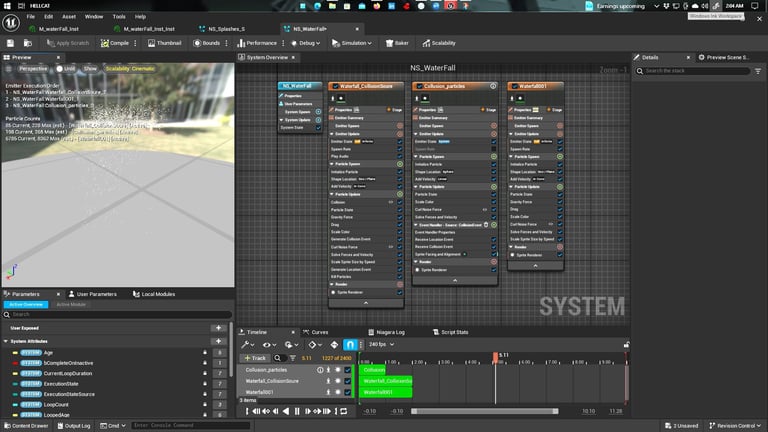
Task: Open Scalability mode
Action: [x=439, y=43]
